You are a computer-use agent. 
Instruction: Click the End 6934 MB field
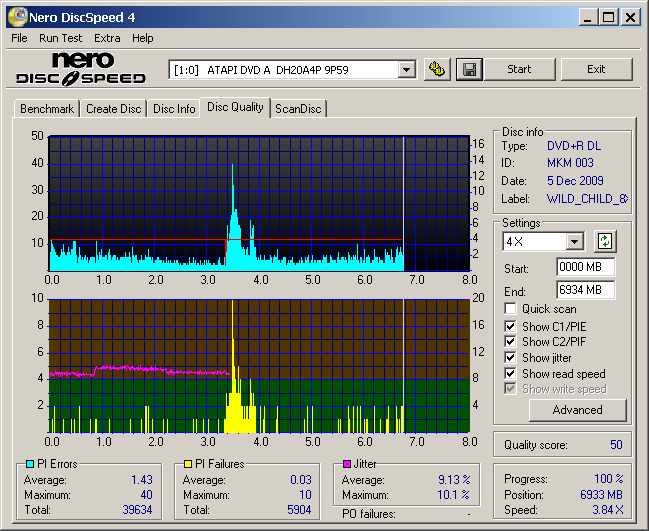pyautogui.click(x=585, y=290)
